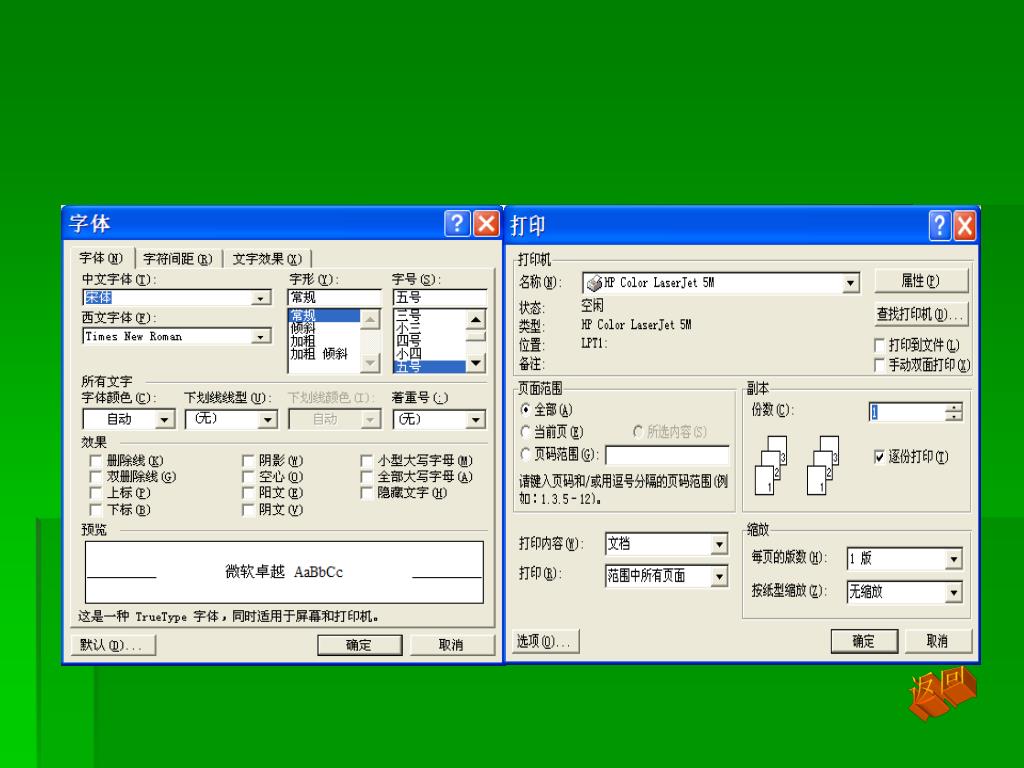The height and width of the screenshot is (768, 1024).
Task: Open the 每页的版数 dropdown
Action: 953,558
